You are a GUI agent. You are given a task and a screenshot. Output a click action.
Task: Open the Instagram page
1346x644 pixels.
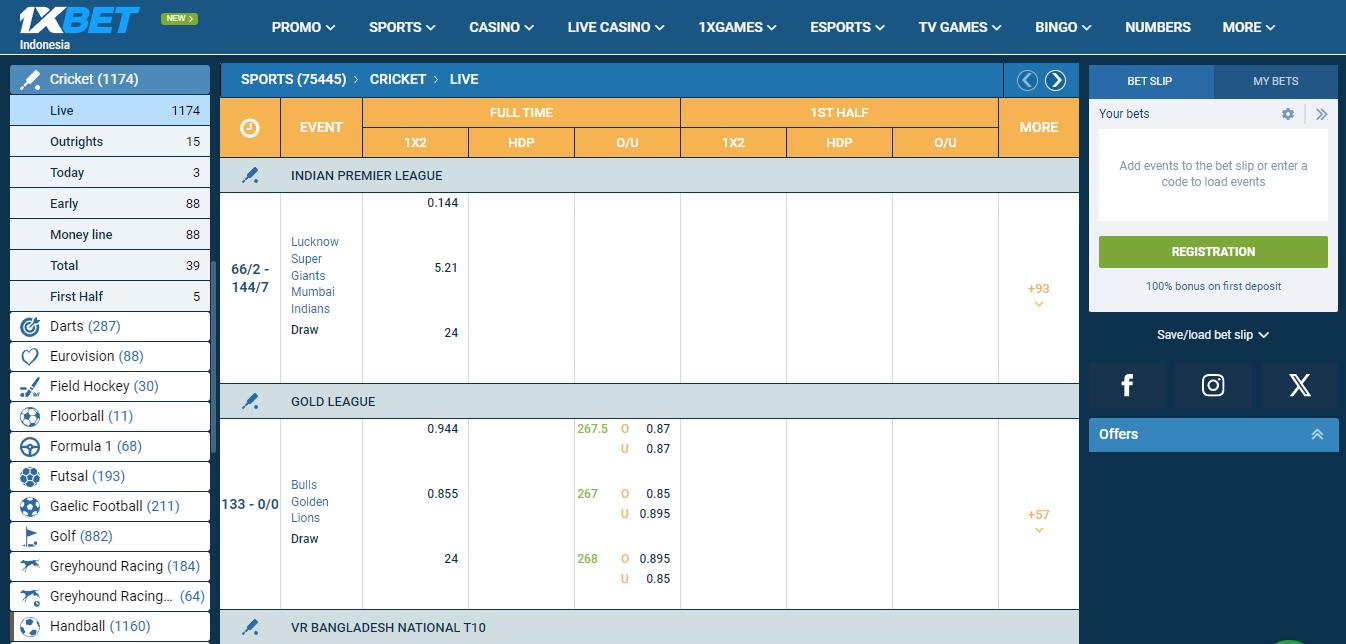(1213, 385)
